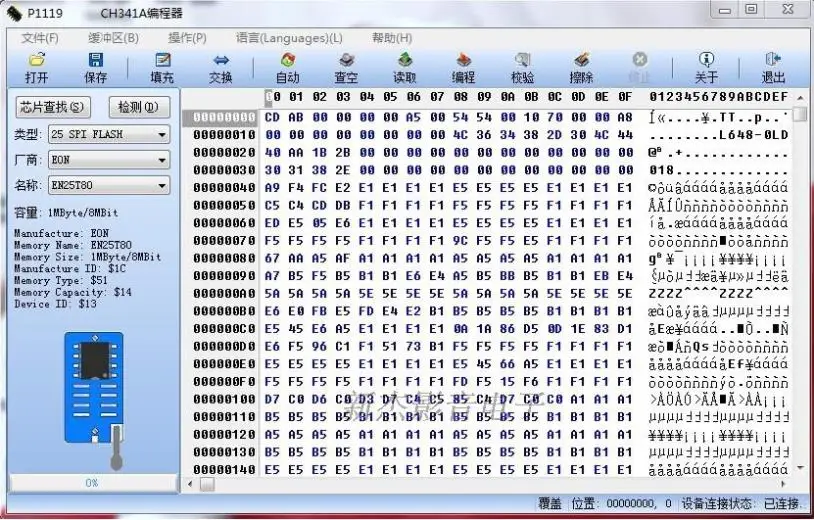Screen dimensions: 814x520
Task: Click the Memory Capacity: $14 line
Action: coord(73,292)
